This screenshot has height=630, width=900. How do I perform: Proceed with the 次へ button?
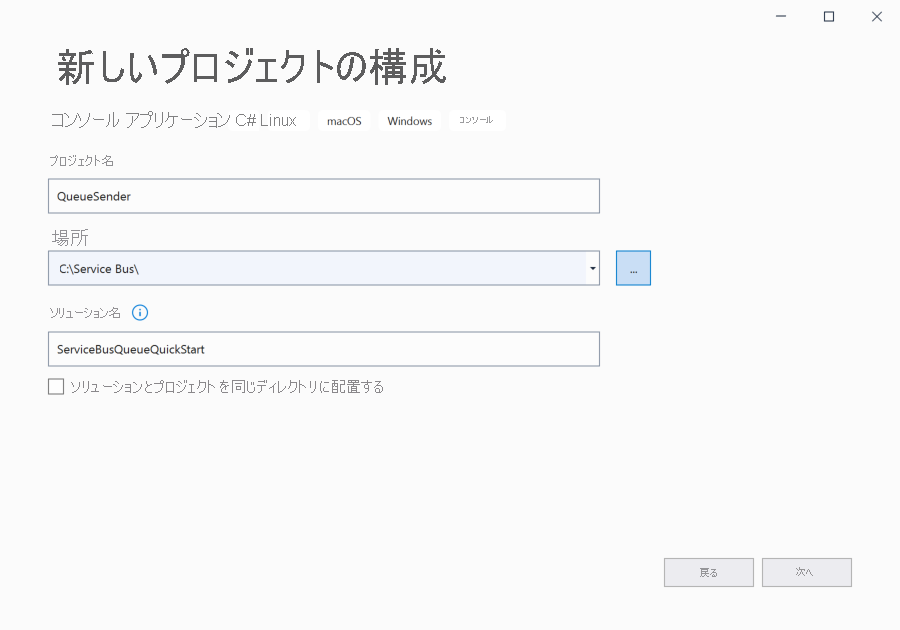(806, 573)
